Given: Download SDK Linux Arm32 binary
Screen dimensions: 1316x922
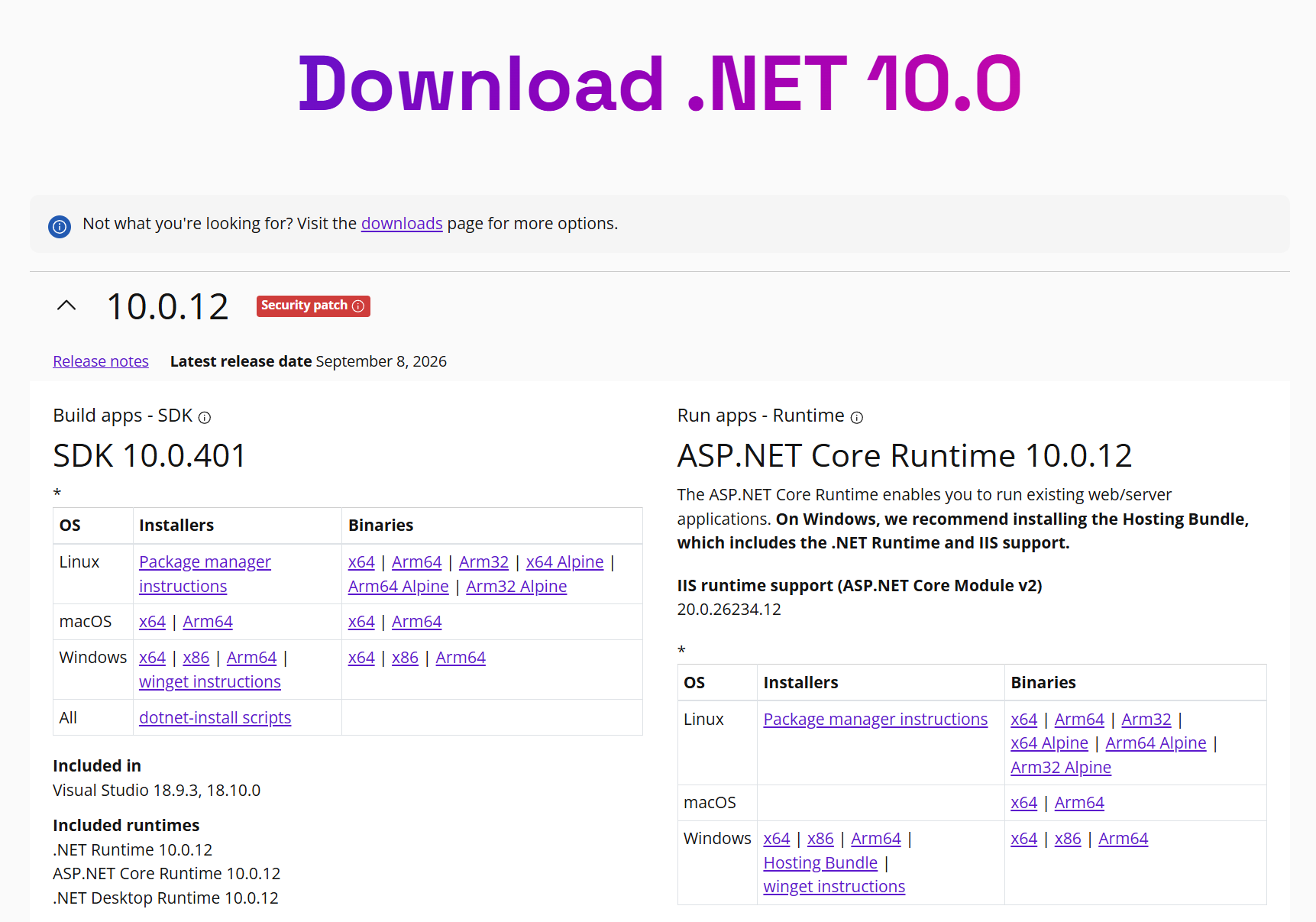Looking at the screenshot, I should [x=483, y=562].
